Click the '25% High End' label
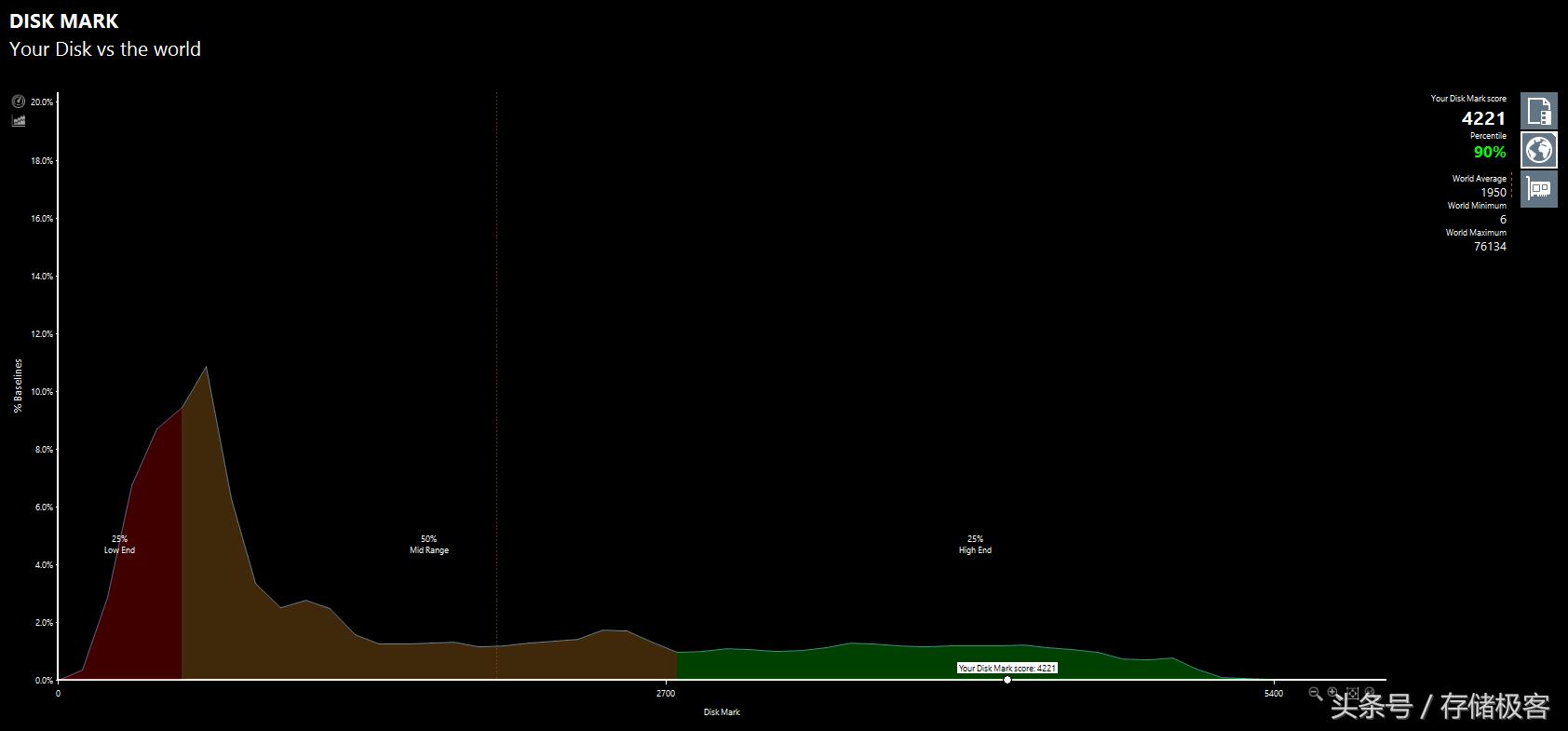Screen dimensions: 1568x731 (x=975, y=545)
